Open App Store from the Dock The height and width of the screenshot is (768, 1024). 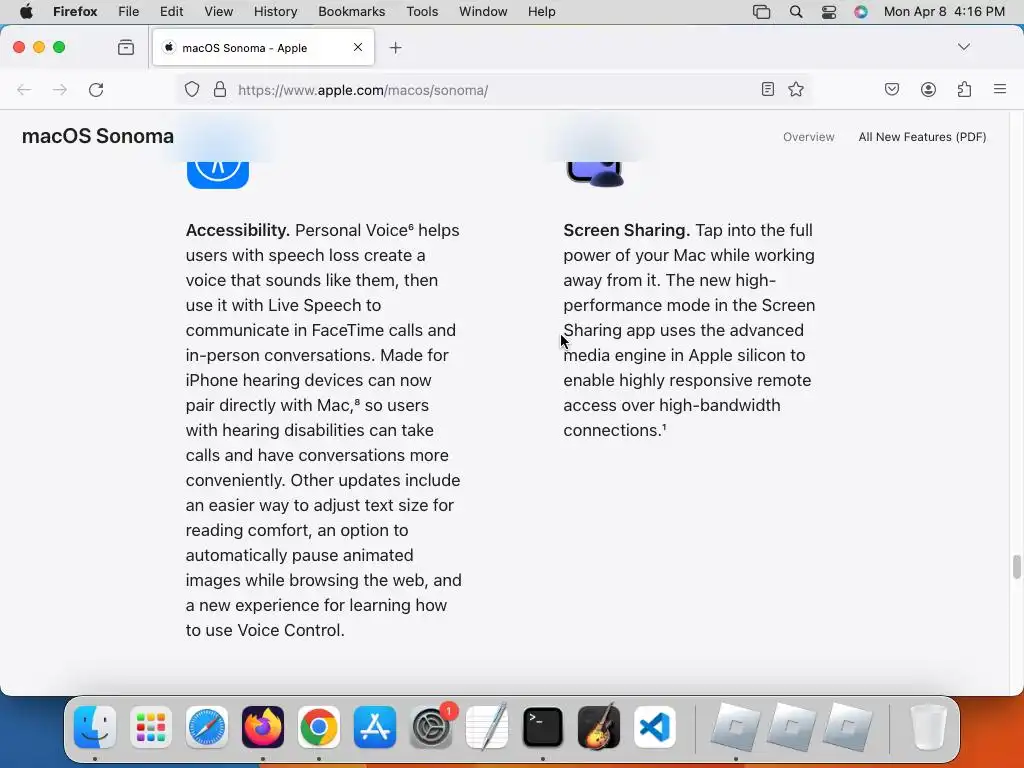pyautogui.click(x=375, y=727)
